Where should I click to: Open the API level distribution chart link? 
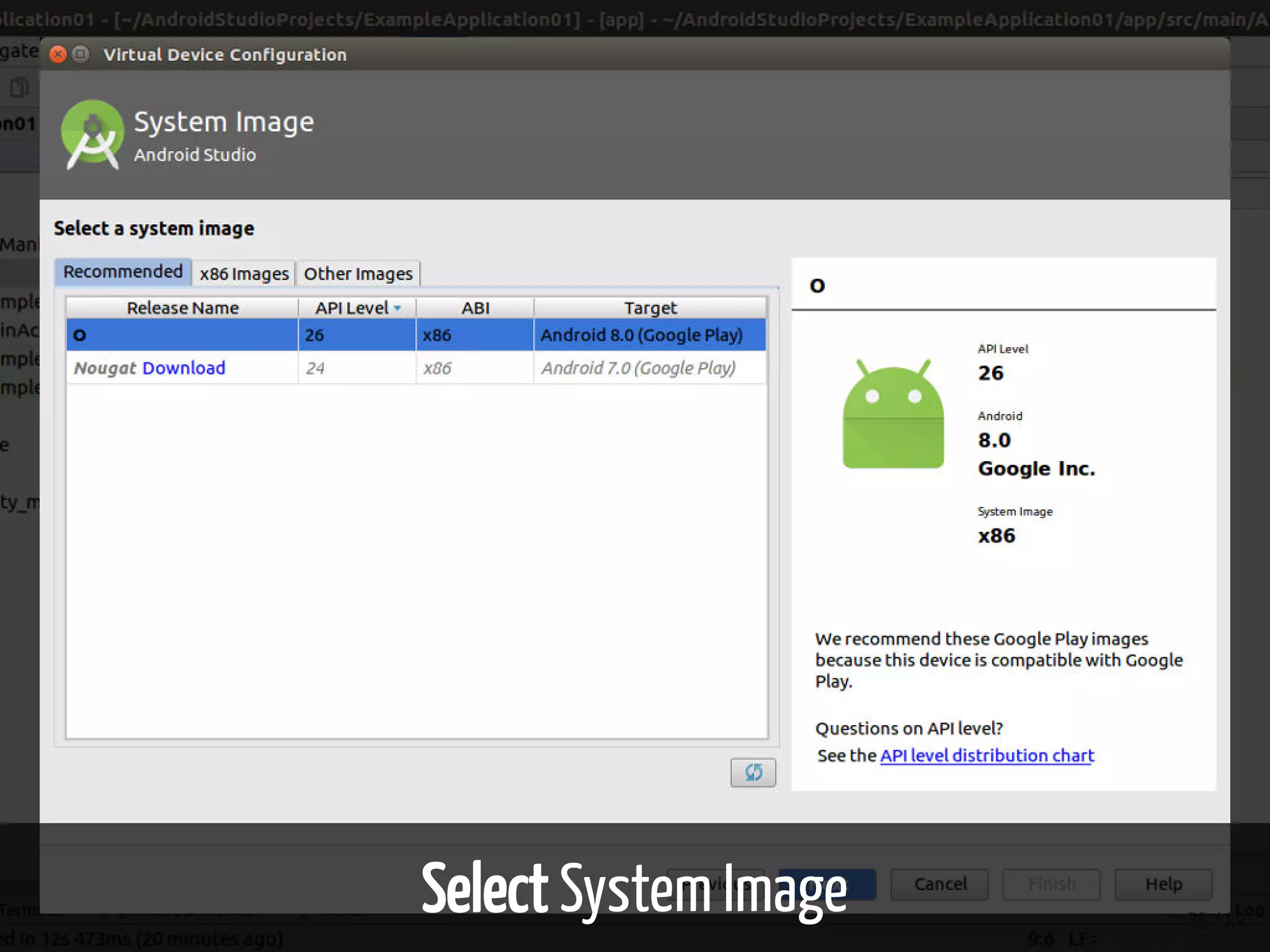pos(987,756)
